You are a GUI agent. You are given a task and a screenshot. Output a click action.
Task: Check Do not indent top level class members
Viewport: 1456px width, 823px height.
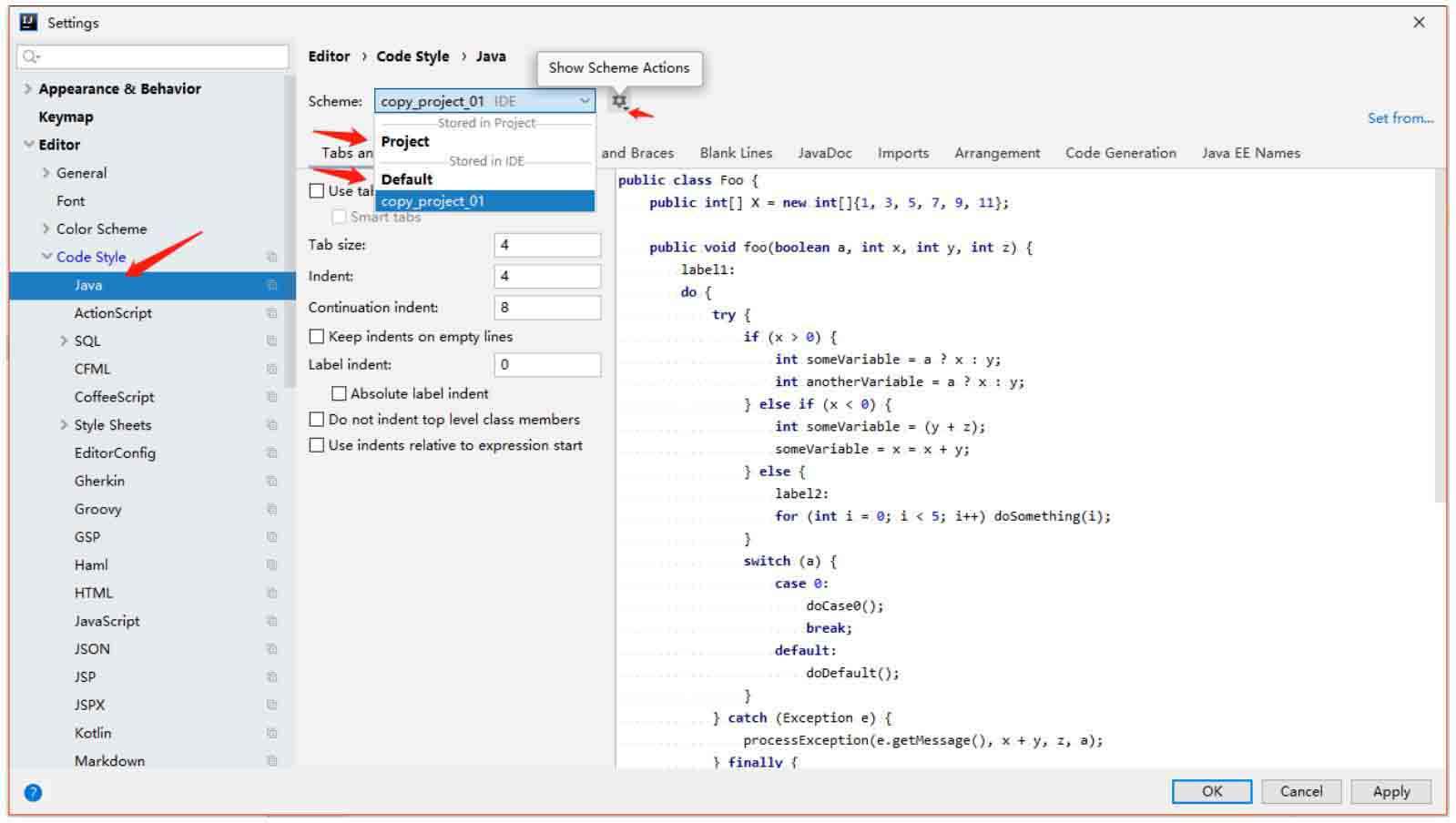317,420
